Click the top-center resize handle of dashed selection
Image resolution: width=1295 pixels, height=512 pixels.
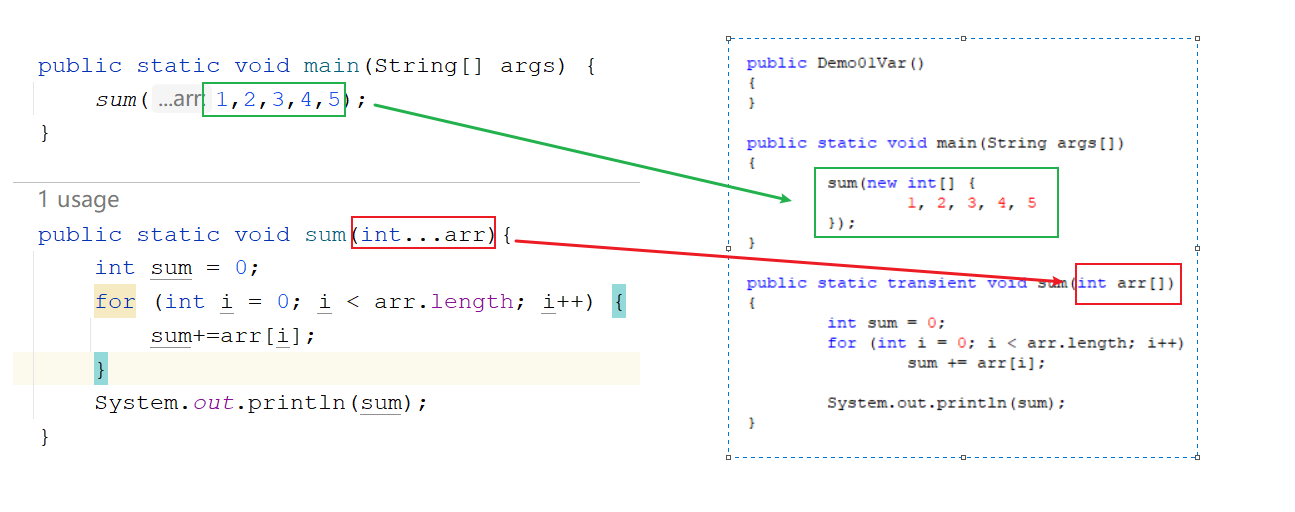point(963,39)
